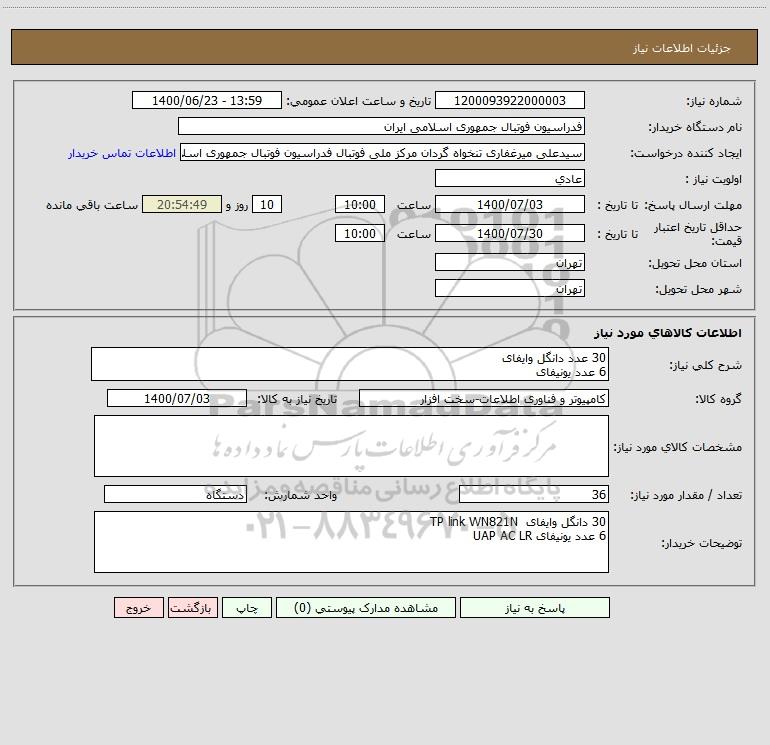Click the announcement date field 1400/06/23 - 13:59

(x=207, y=100)
